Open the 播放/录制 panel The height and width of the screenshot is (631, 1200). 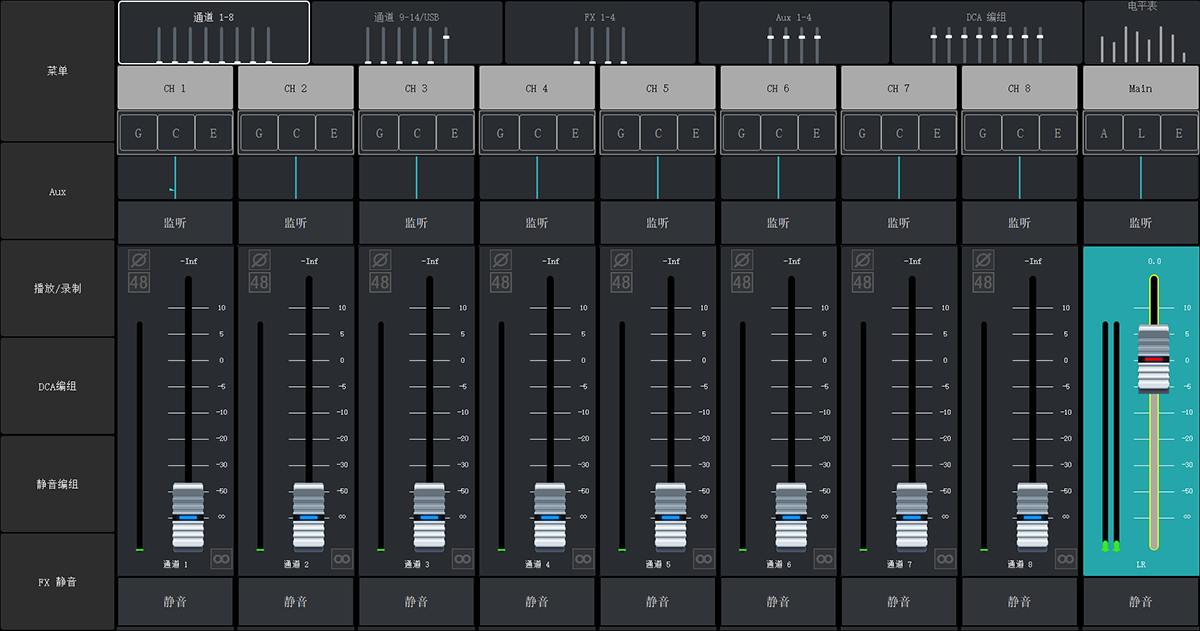(x=57, y=288)
